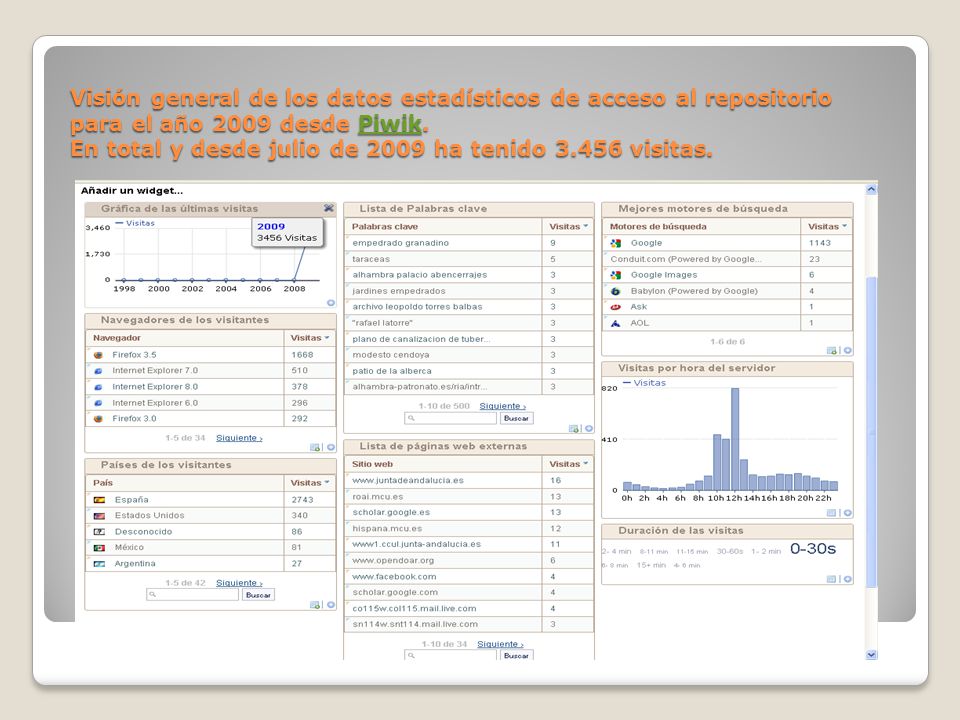
Task: Sort search engines table by Visitas
Action: coord(827,227)
